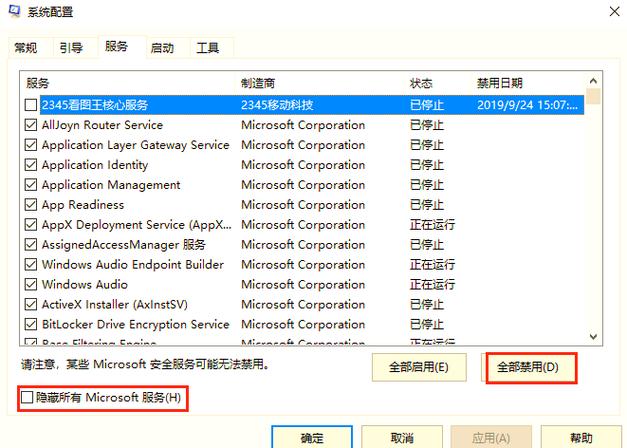
Task: Check the 2345看图王核心服务 checkbox
Action: 31,105
